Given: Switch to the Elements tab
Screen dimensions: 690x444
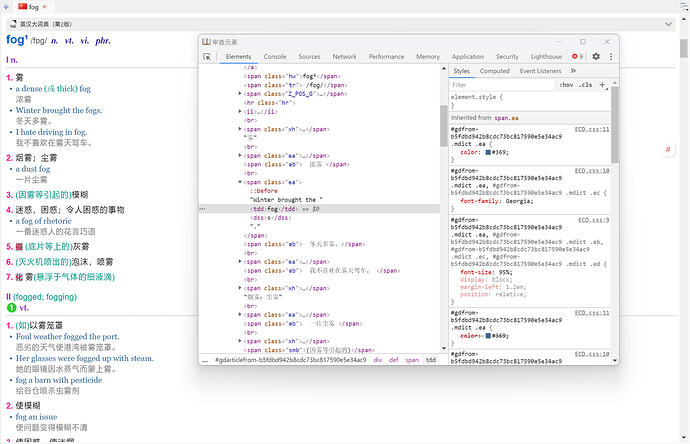Looking at the screenshot, I should [x=238, y=57].
